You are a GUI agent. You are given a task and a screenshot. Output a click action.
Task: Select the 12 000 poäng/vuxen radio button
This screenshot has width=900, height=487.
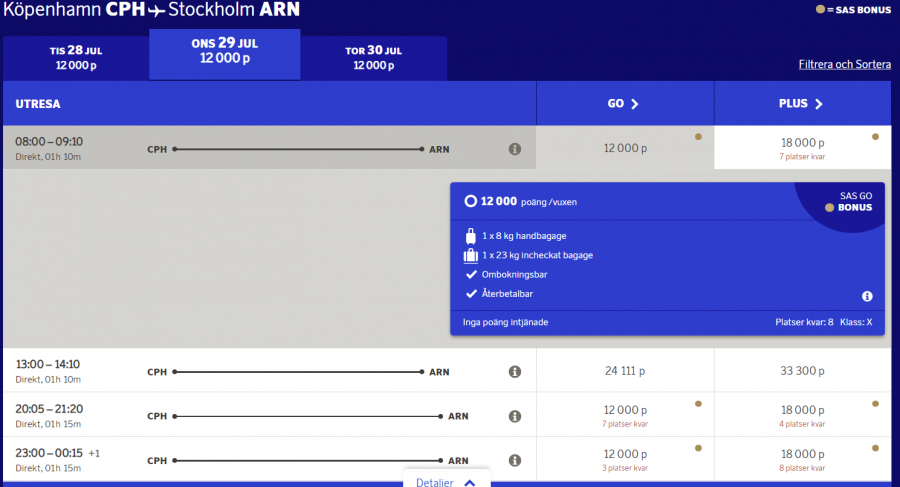(471, 201)
